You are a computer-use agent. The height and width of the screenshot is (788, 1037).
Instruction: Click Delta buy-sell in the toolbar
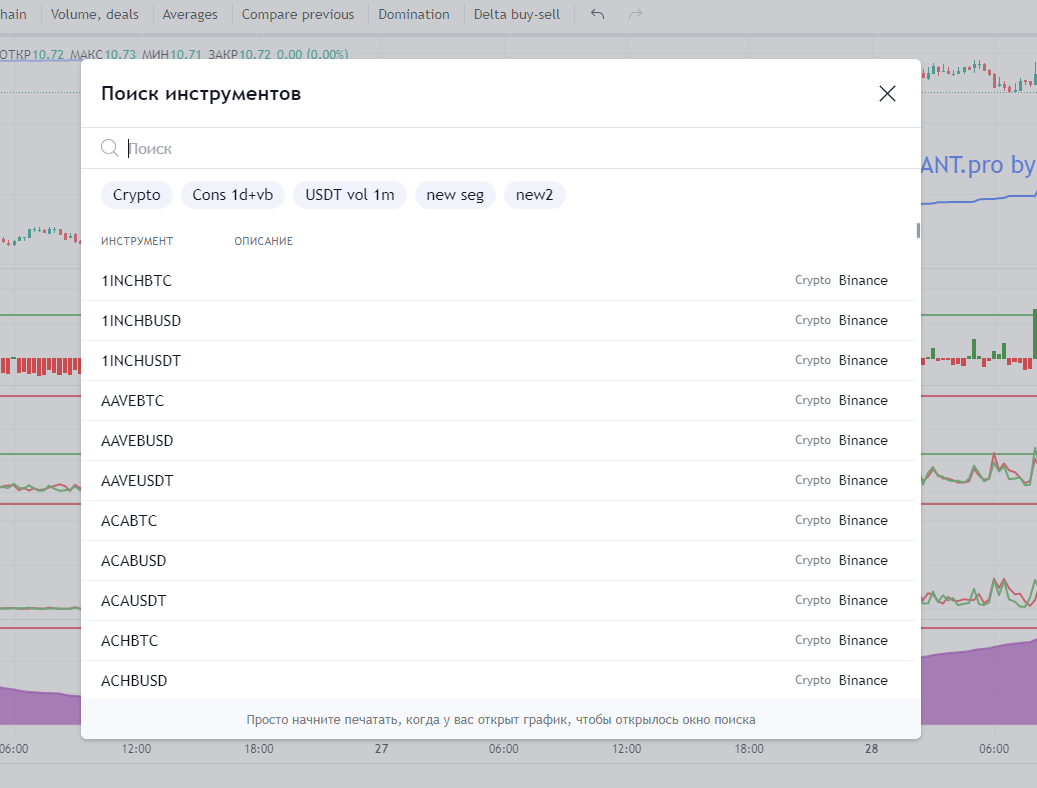point(518,15)
